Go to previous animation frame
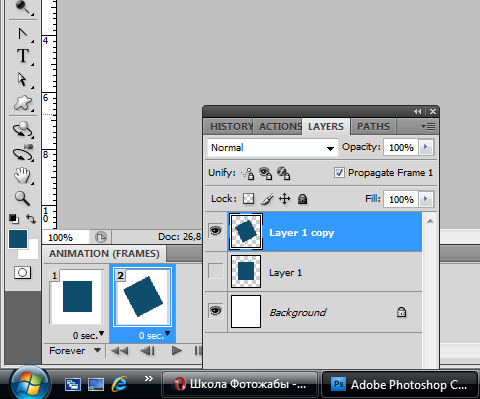480x399 pixels. (147, 351)
